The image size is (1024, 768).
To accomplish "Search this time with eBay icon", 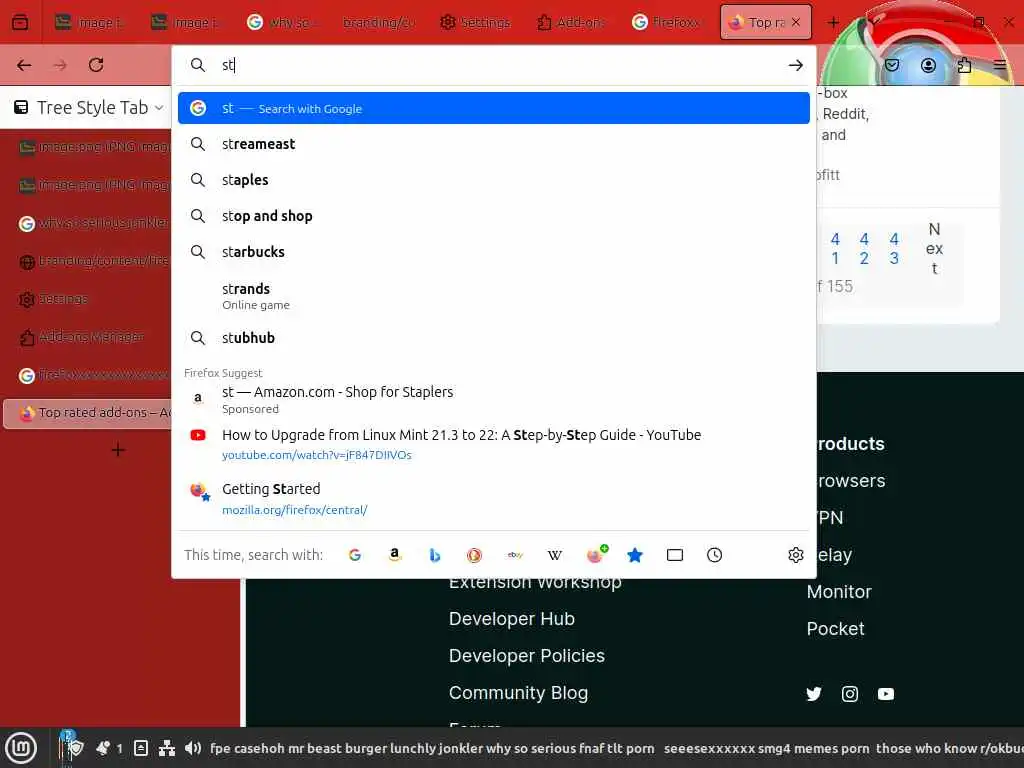I will click(515, 555).
